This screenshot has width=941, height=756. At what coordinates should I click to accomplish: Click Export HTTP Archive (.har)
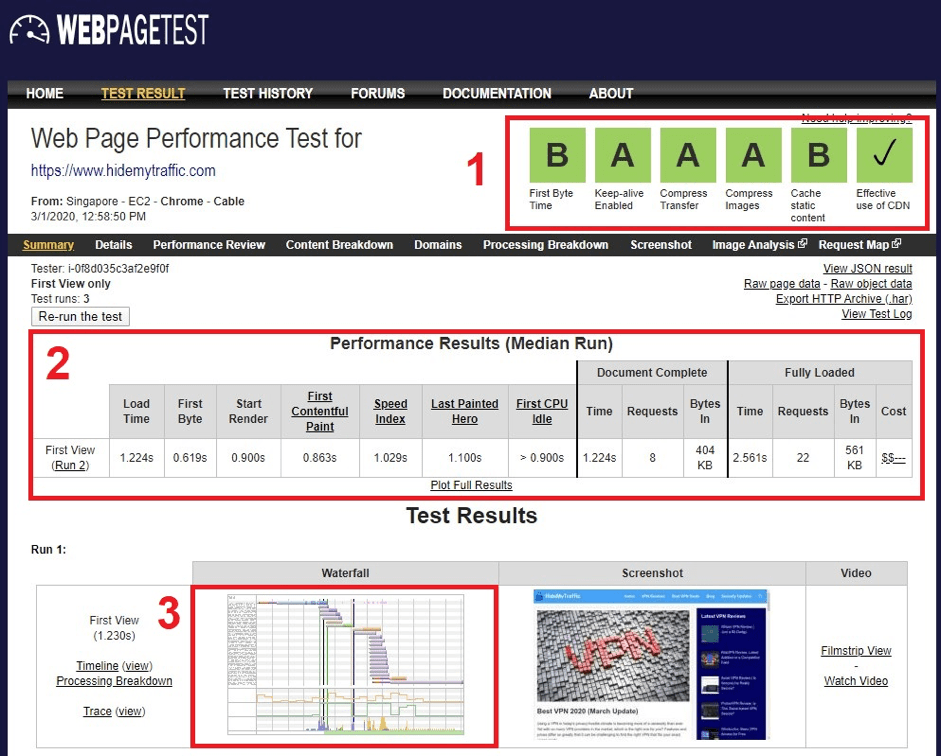(x=844, y=298)
